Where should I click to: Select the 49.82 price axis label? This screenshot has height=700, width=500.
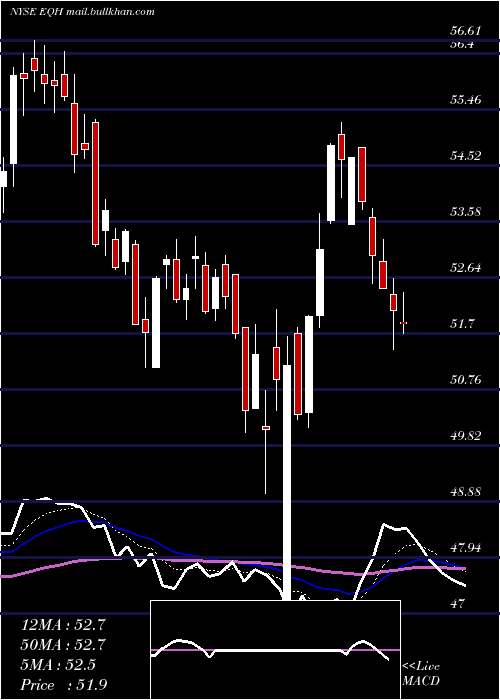tap(465, 436)
